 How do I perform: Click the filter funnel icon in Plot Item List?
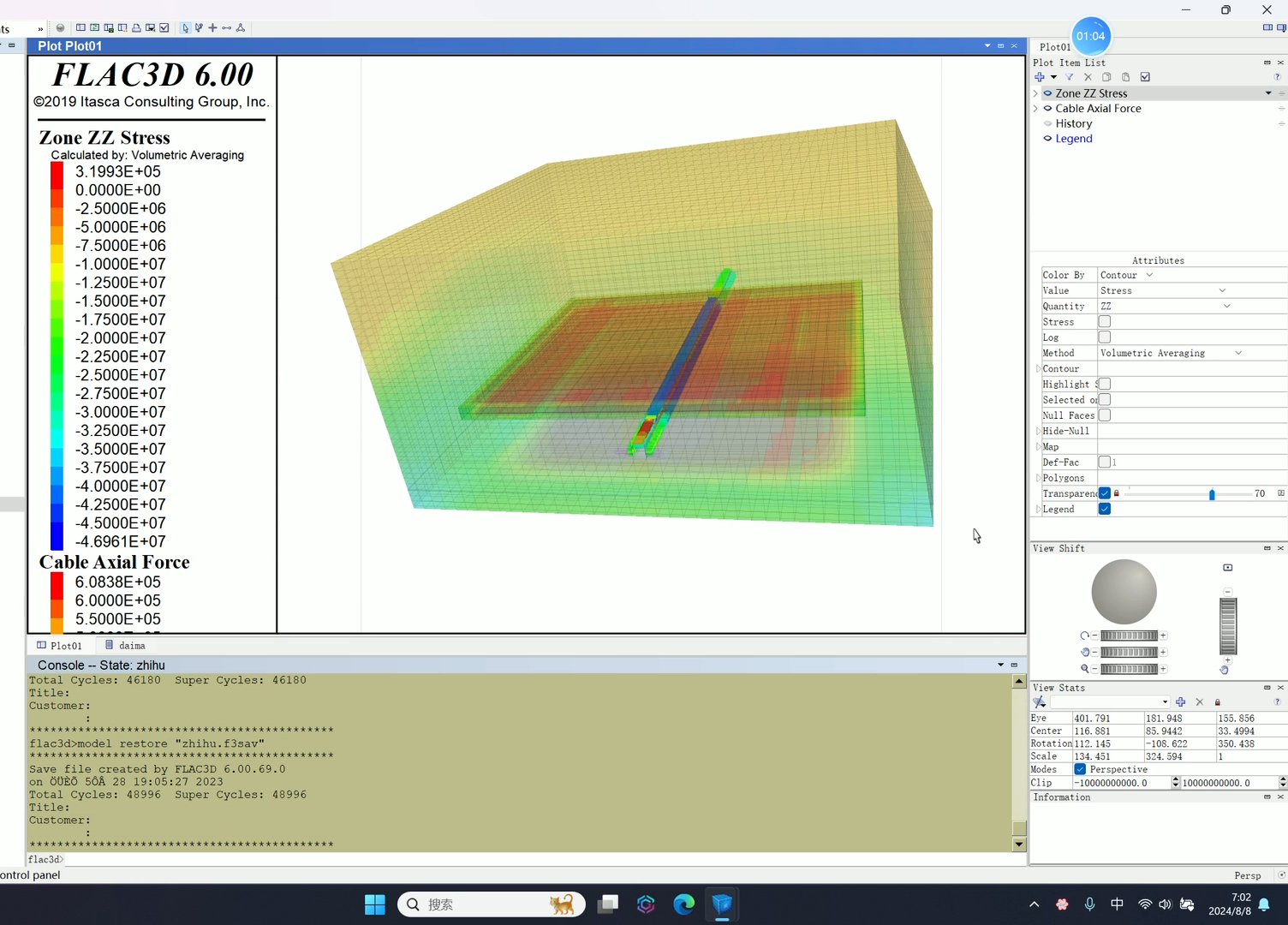coord(1070,77)
